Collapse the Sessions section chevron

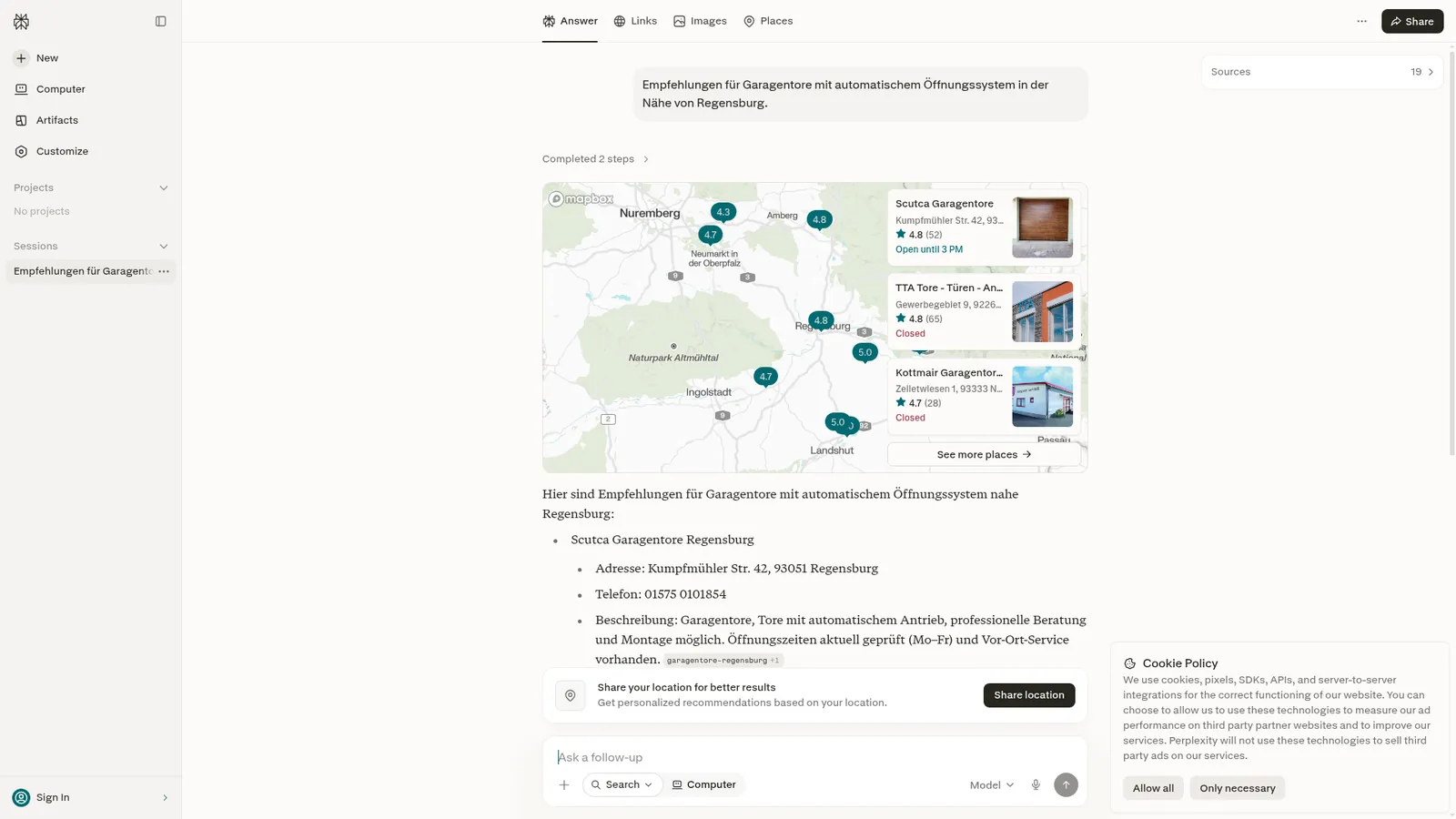(164, 246)
